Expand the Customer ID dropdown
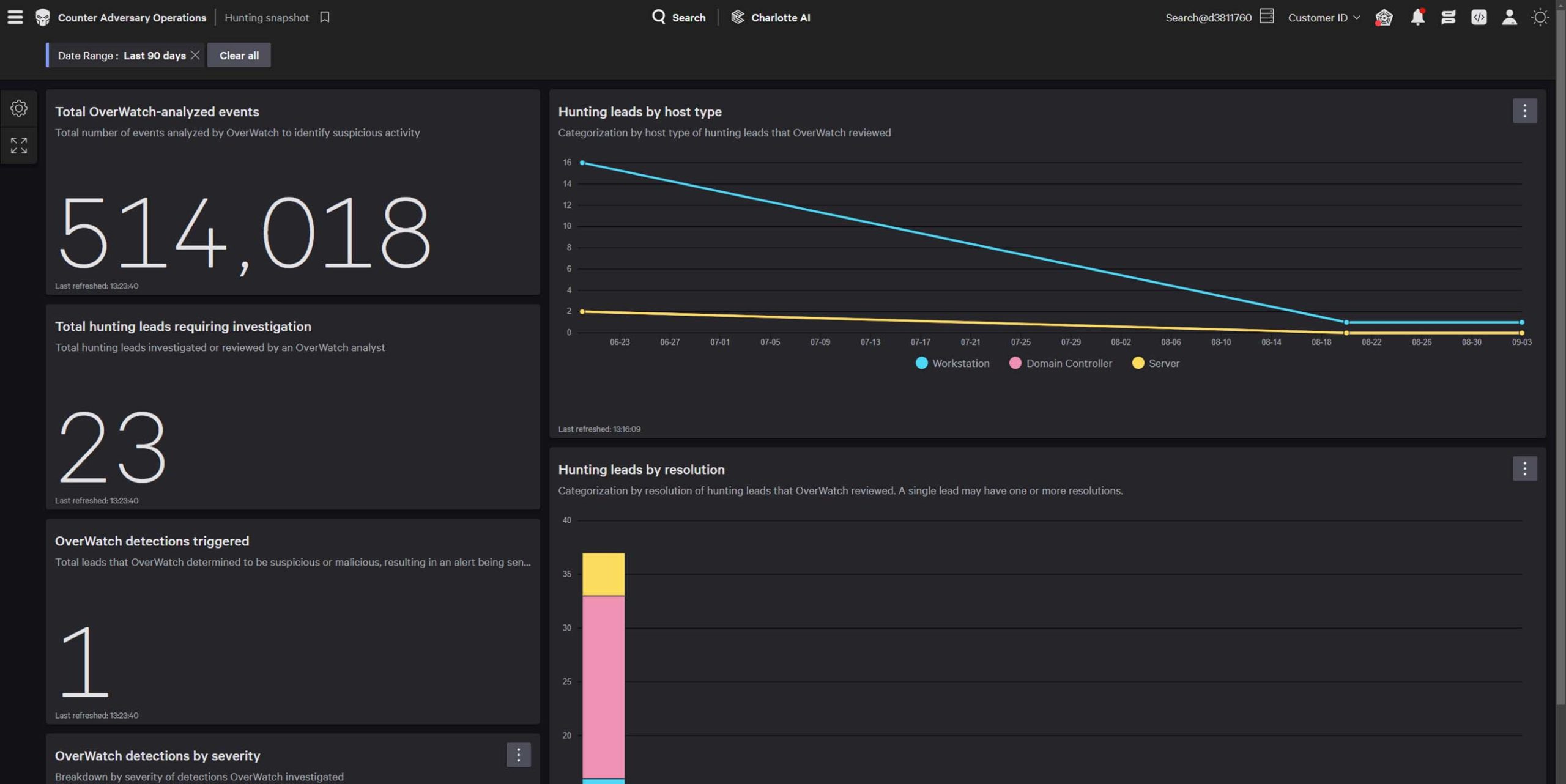The width and height of the screenshot is (1566, 784). [1324, 17]
